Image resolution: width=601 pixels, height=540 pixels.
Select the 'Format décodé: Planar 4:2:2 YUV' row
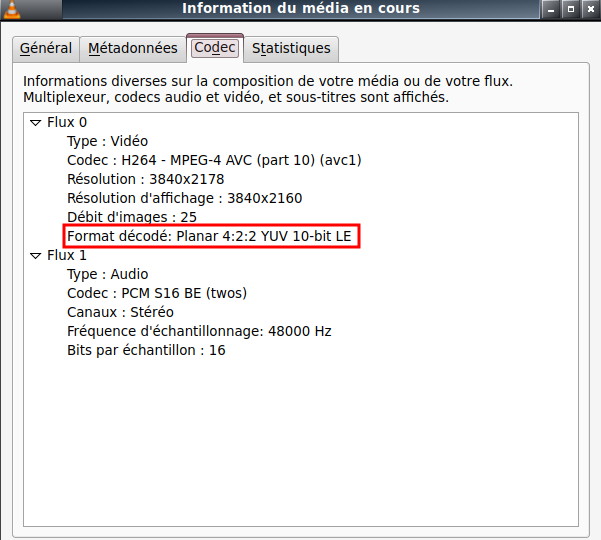coord(209,236)
